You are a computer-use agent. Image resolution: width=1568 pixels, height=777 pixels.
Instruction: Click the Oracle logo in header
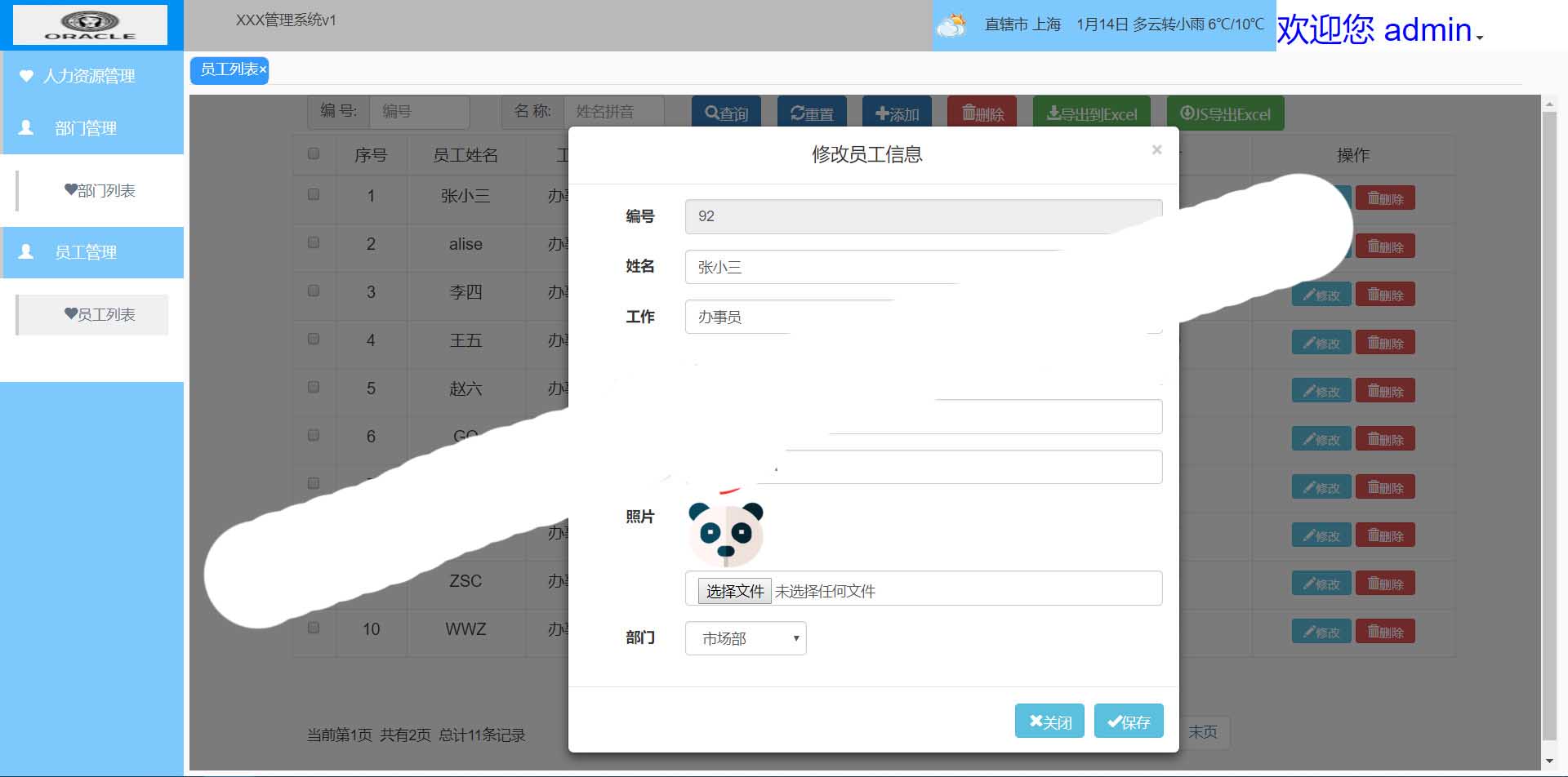pos(90,25)
